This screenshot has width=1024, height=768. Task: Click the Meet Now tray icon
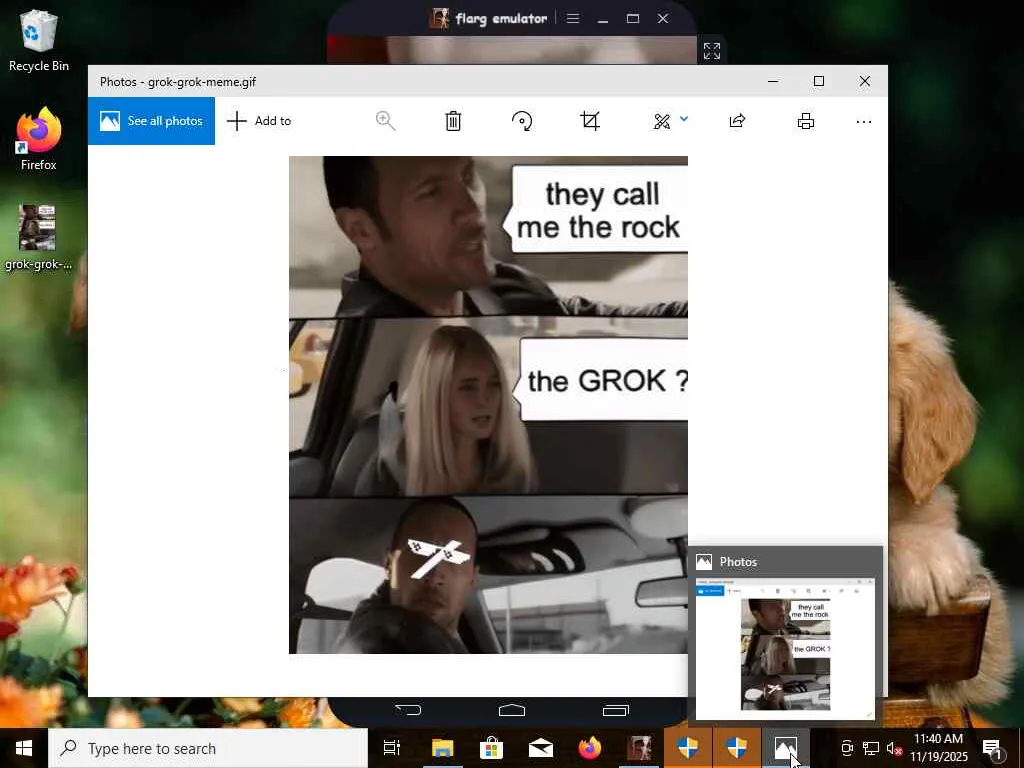pyautogui.click(x=847, y=748)
